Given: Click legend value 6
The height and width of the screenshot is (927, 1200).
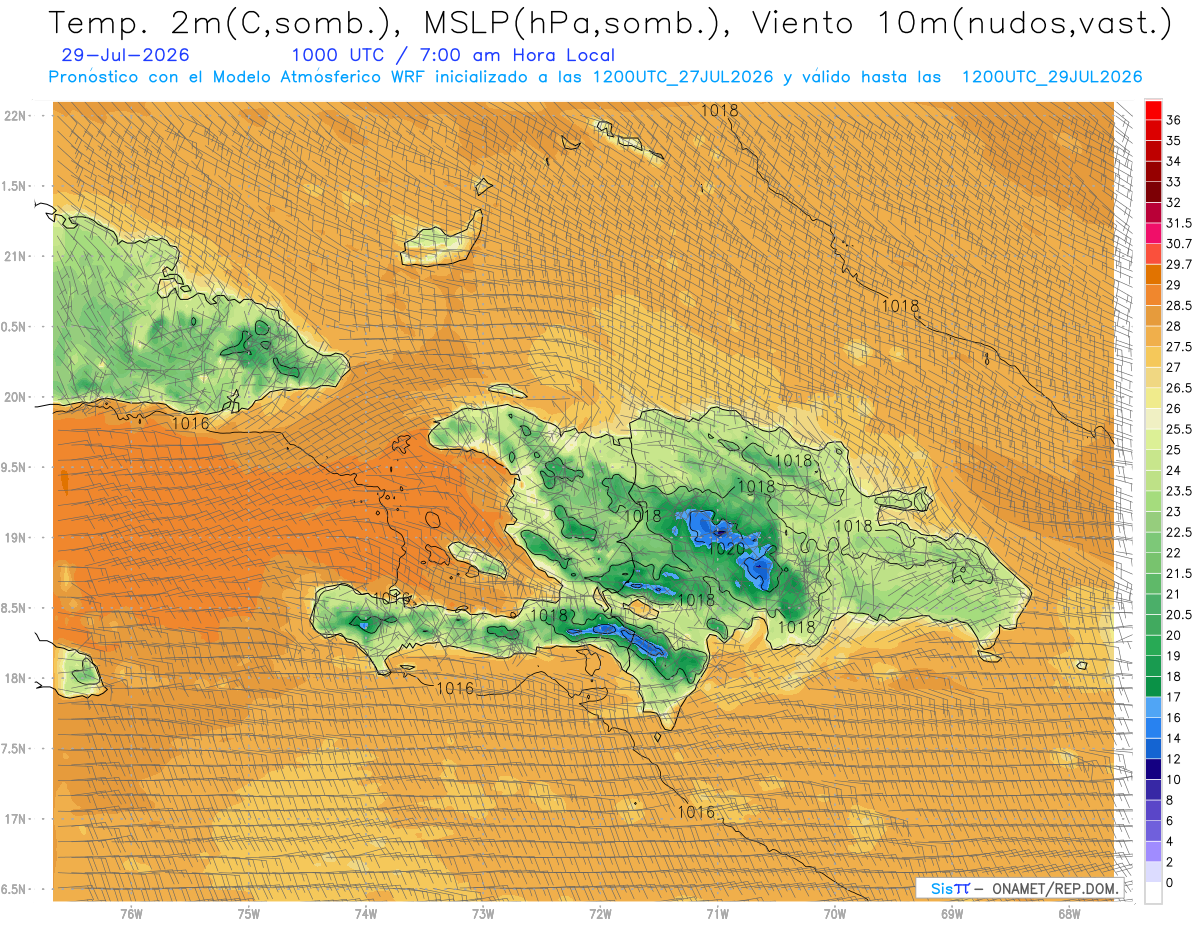Looking at the screenshot, I should click(x=1171, y=821).
